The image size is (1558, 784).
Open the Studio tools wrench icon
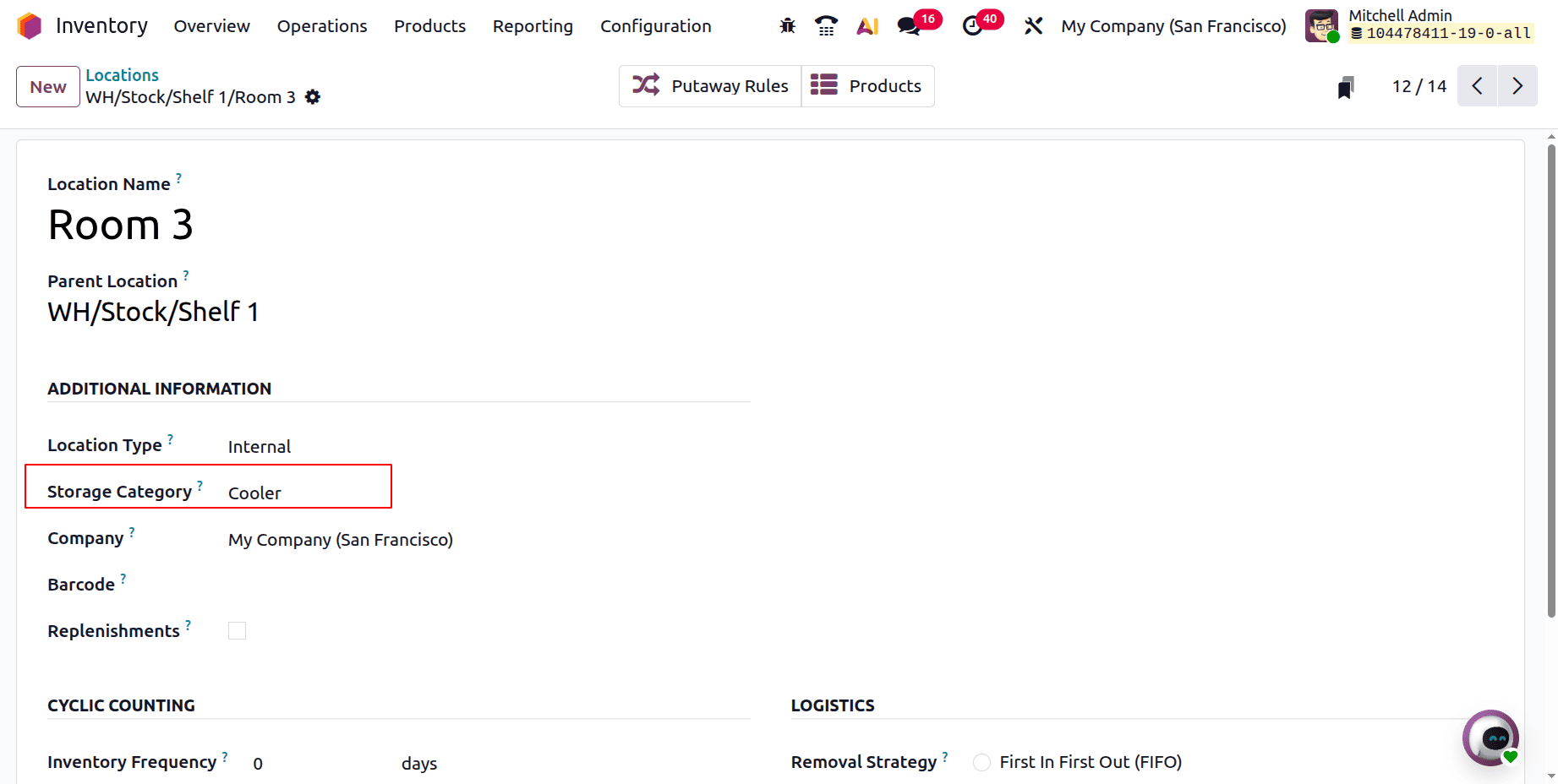point(1033,26)
